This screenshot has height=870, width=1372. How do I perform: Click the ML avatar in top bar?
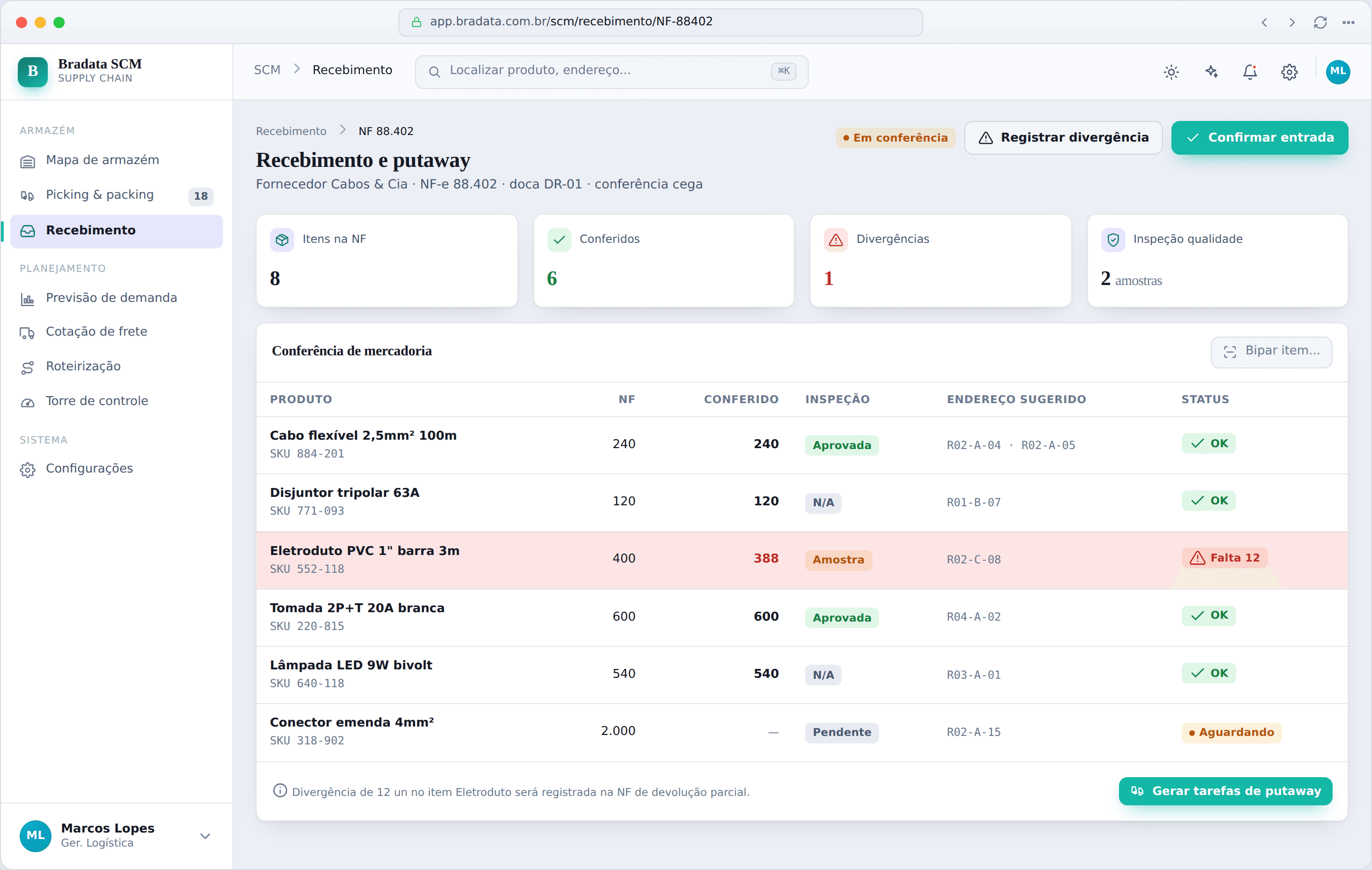tap(1338, 72)
